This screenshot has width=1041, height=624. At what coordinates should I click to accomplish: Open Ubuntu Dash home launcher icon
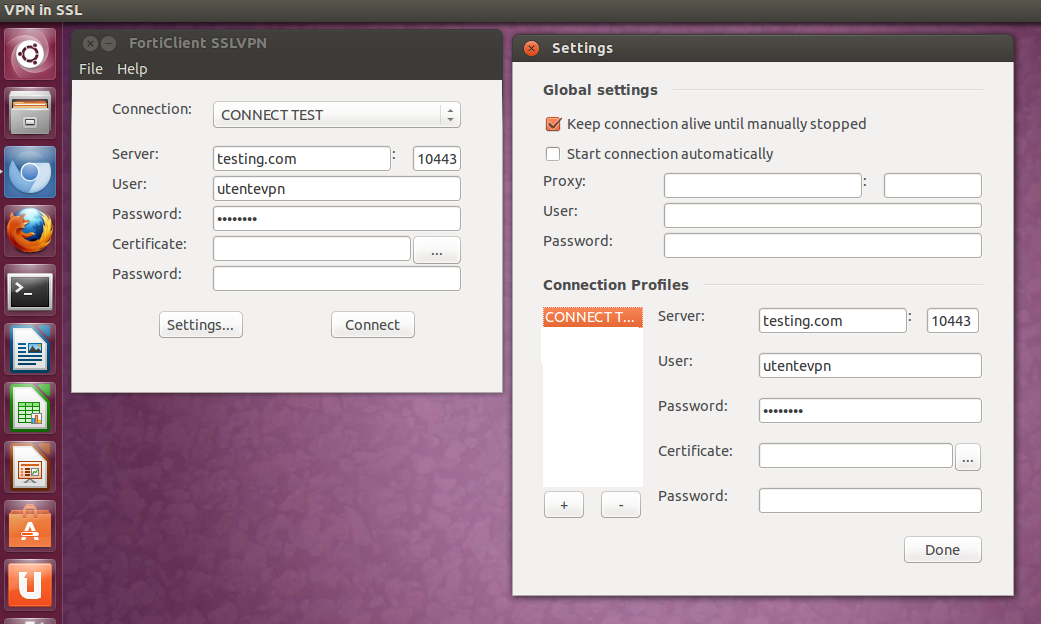click(32, 56)
